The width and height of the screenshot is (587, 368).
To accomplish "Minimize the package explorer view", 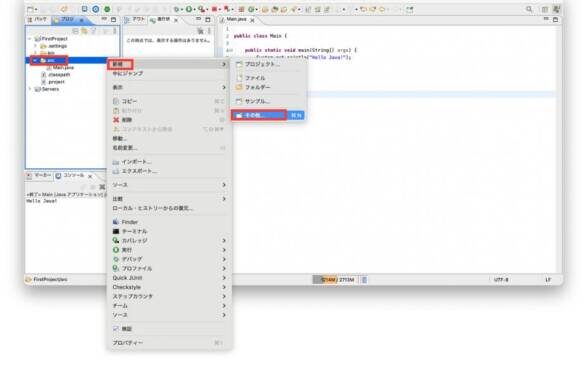I will click(104, 19).
